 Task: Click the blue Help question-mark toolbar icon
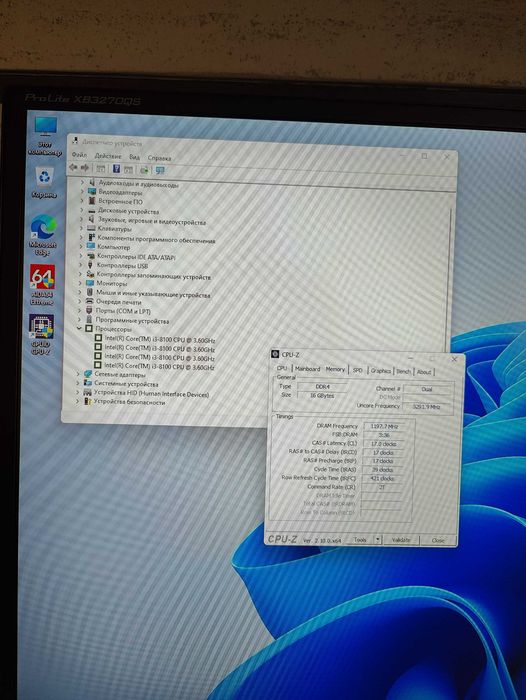[x=116, y=169]
